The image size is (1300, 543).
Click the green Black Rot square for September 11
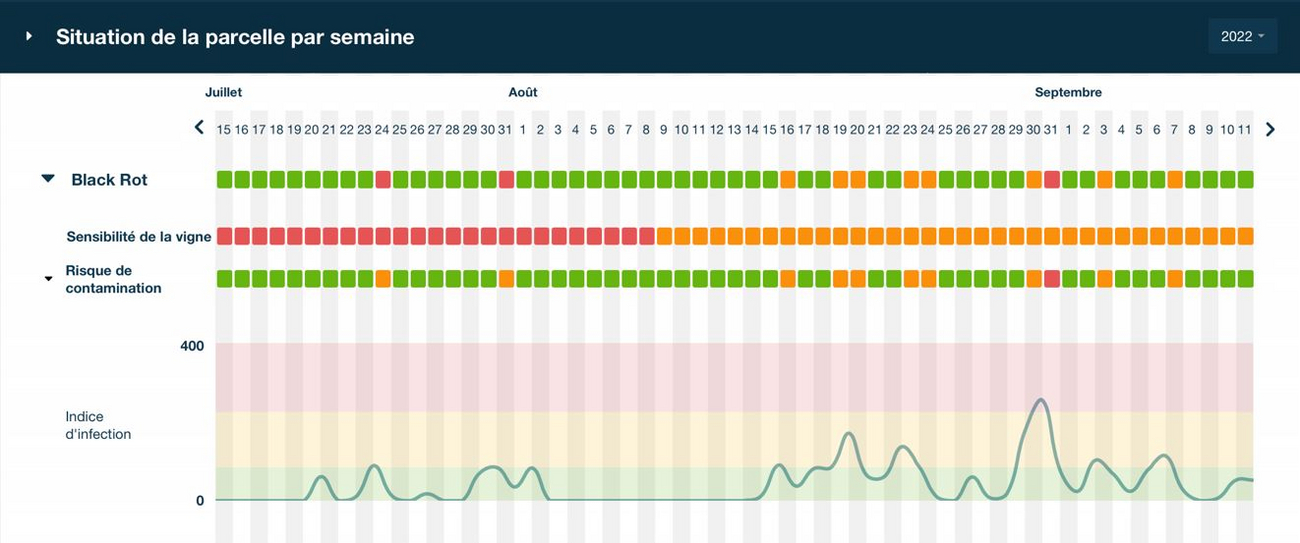click(1245, 180)
